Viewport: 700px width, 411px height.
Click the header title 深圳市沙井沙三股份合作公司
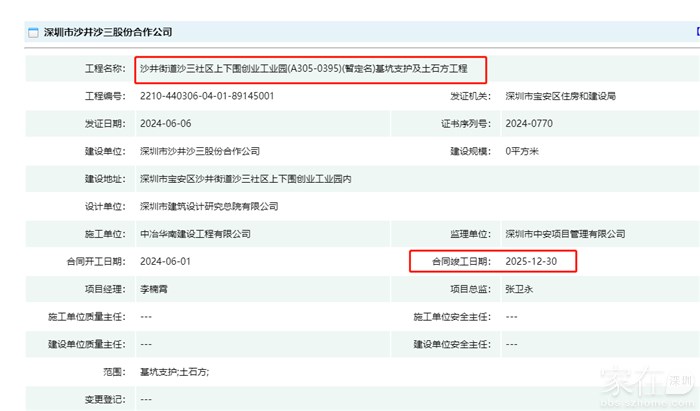pos(107,33)
